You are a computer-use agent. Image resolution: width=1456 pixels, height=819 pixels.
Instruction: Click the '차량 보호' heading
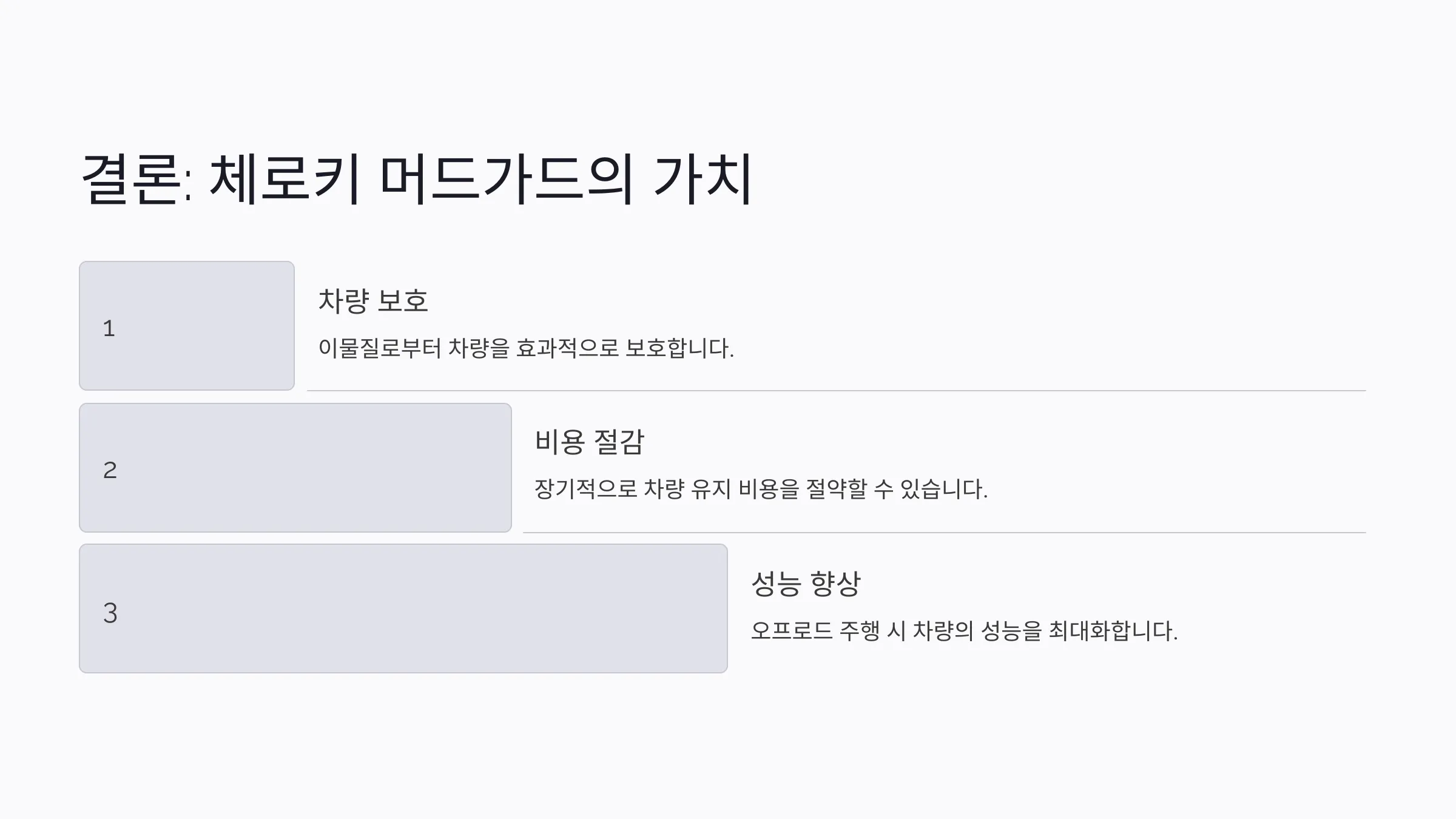[373, 301]
